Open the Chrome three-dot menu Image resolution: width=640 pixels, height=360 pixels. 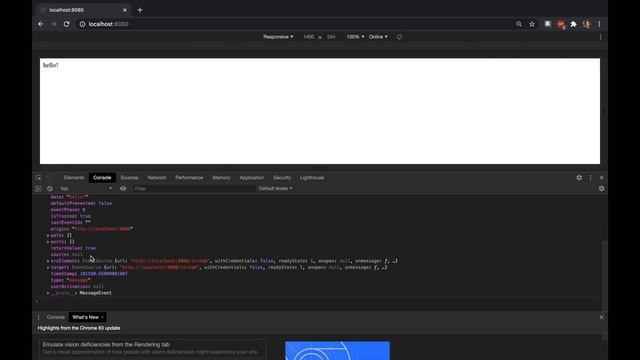599,24
